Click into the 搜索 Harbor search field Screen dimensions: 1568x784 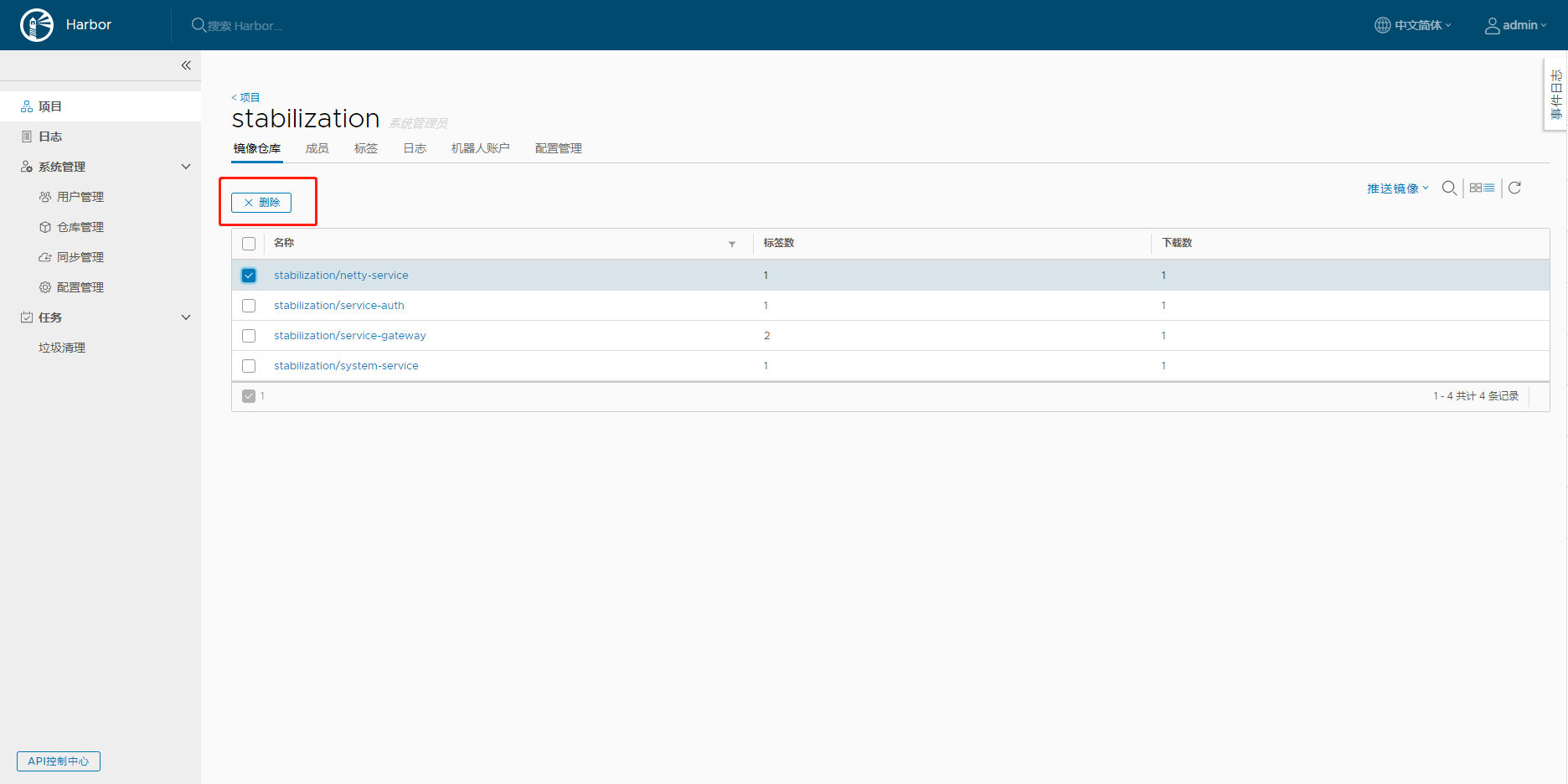click(245, 26)
